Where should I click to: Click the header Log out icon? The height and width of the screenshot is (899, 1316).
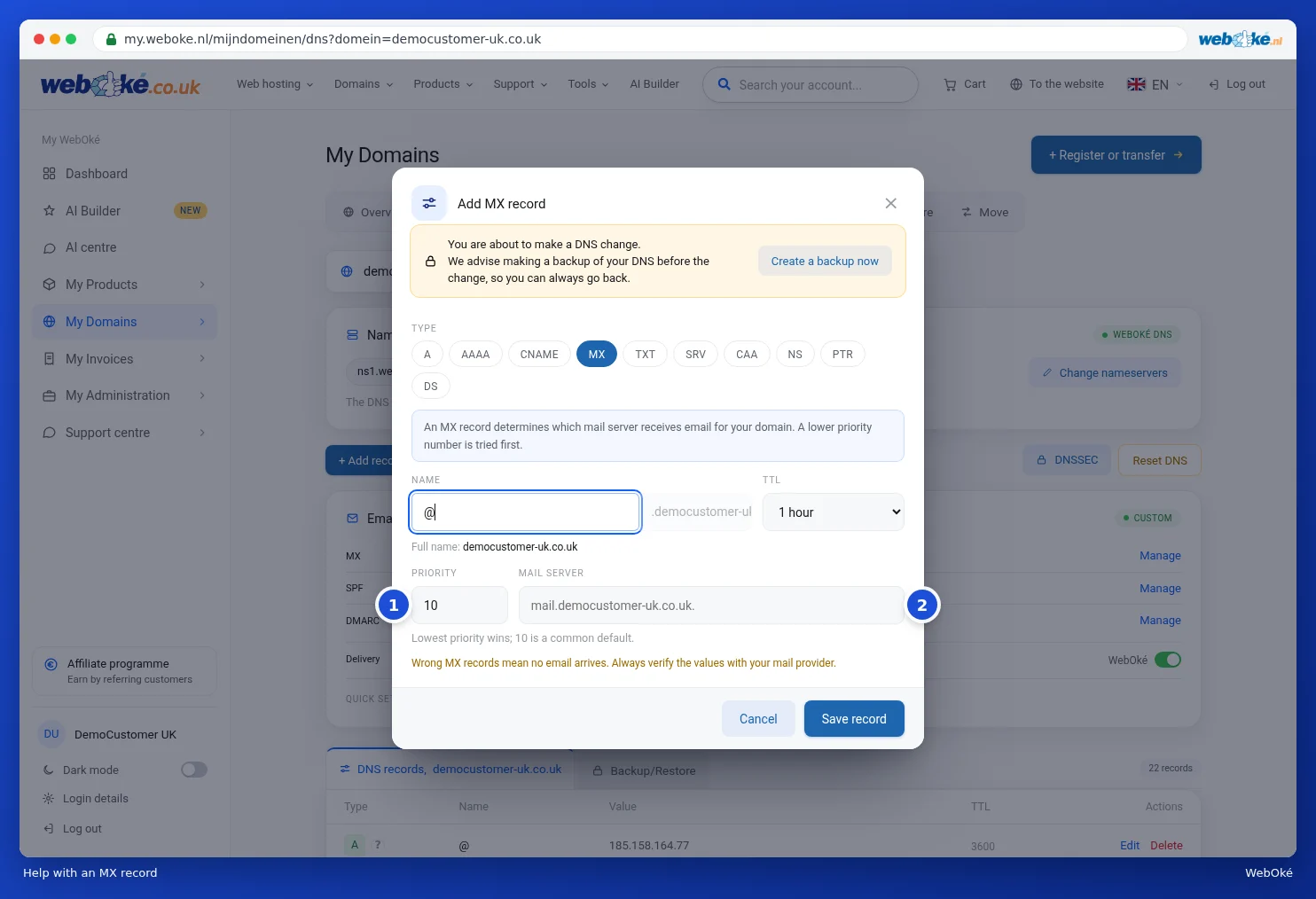(1214, 84)
